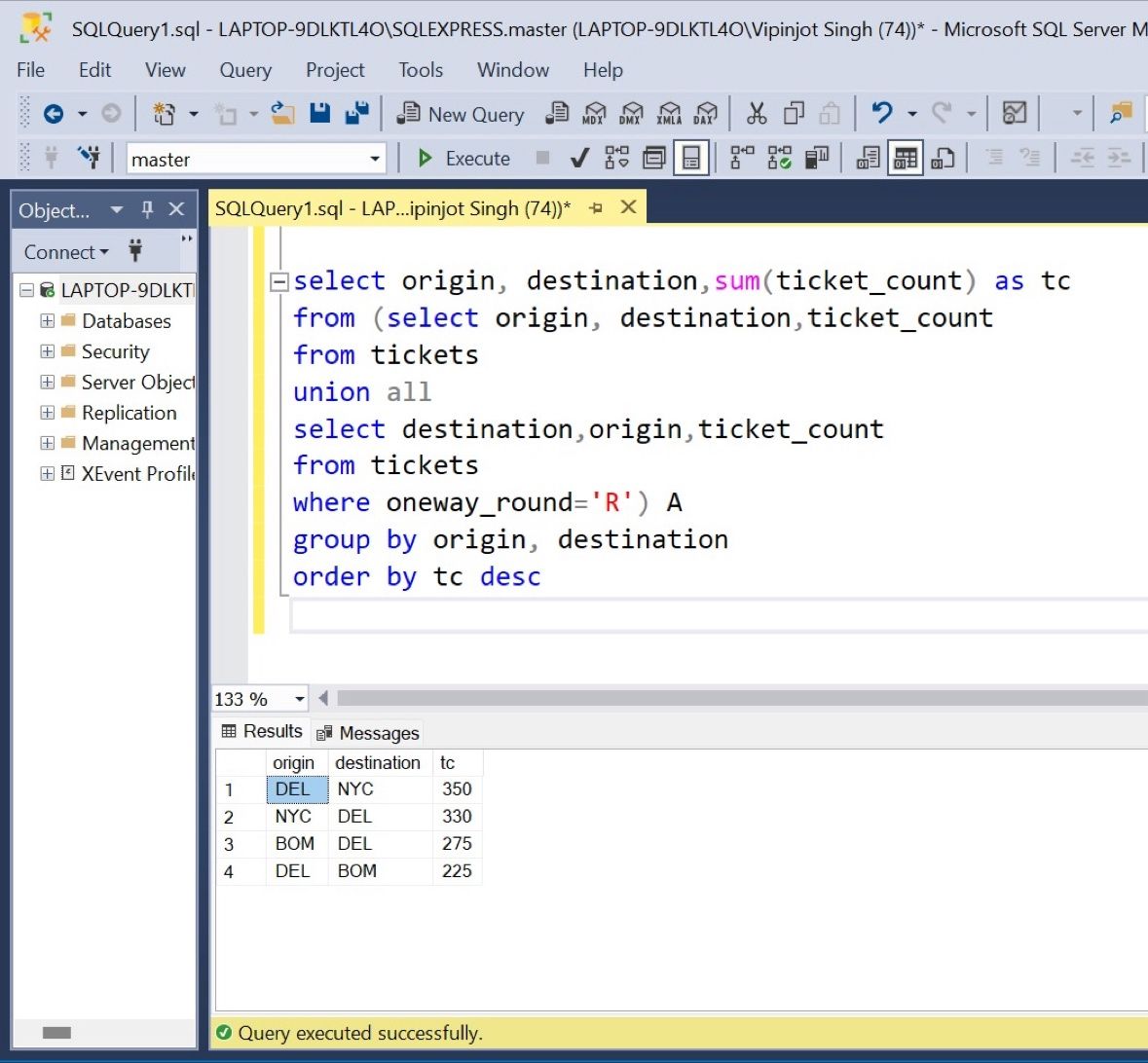Viewport: 1148px width, 1063px height.
Task: Click the Cut scissors icon
Action: (757, 114)
